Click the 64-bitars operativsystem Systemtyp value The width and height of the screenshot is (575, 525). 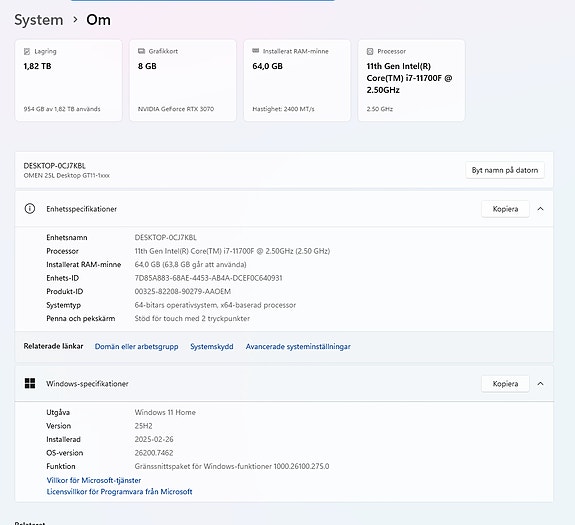pyautogui.click(x=215, y=305)
